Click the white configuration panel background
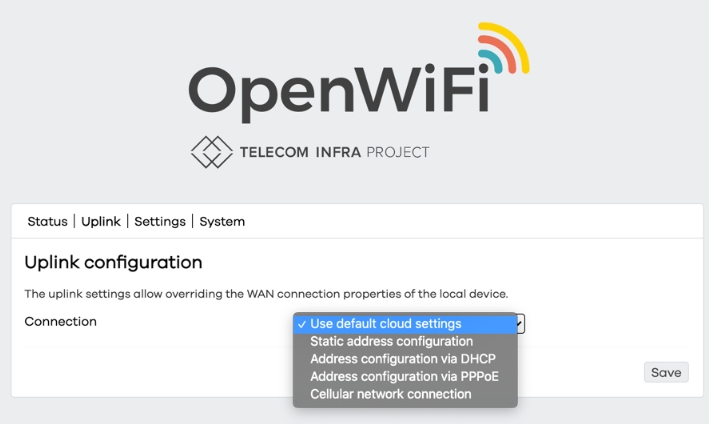The image size is (711, 424). pyautogui.click(x=150, y=372)
